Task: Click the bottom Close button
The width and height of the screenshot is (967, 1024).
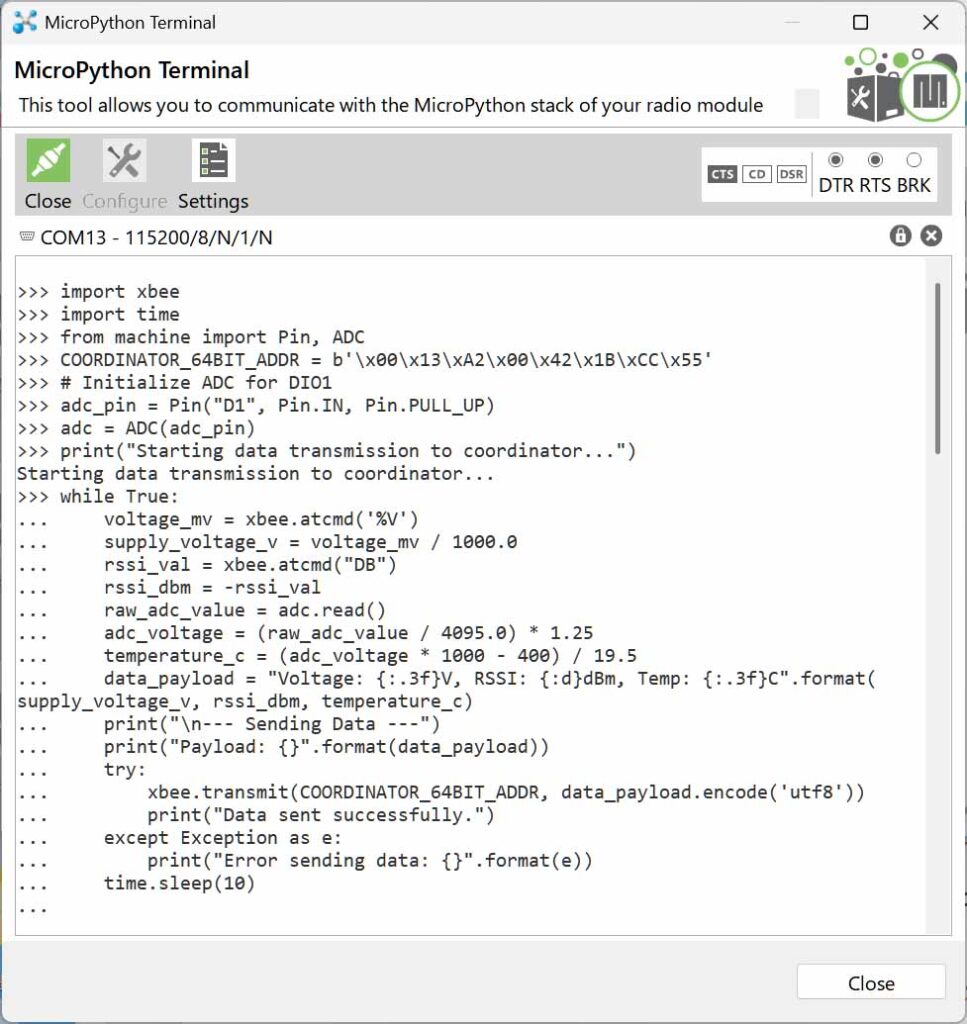Action: pos(871,983)
